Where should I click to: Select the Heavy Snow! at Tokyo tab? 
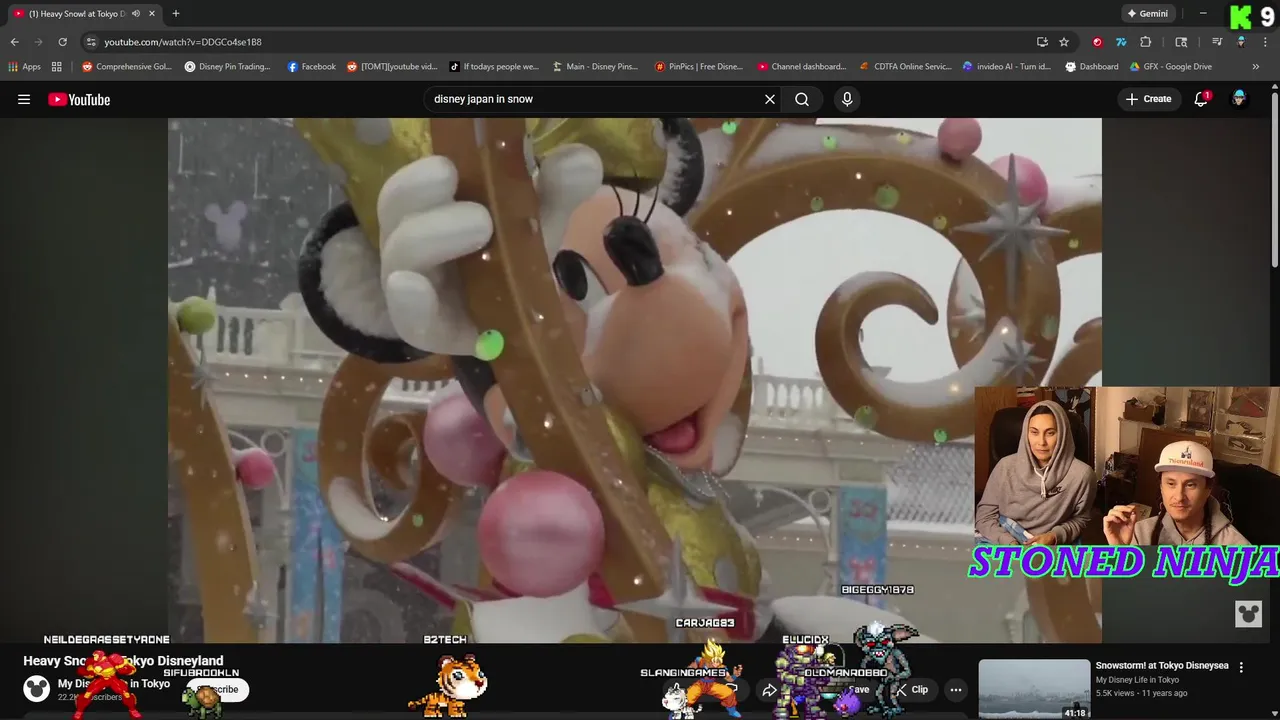click(77, 14)
